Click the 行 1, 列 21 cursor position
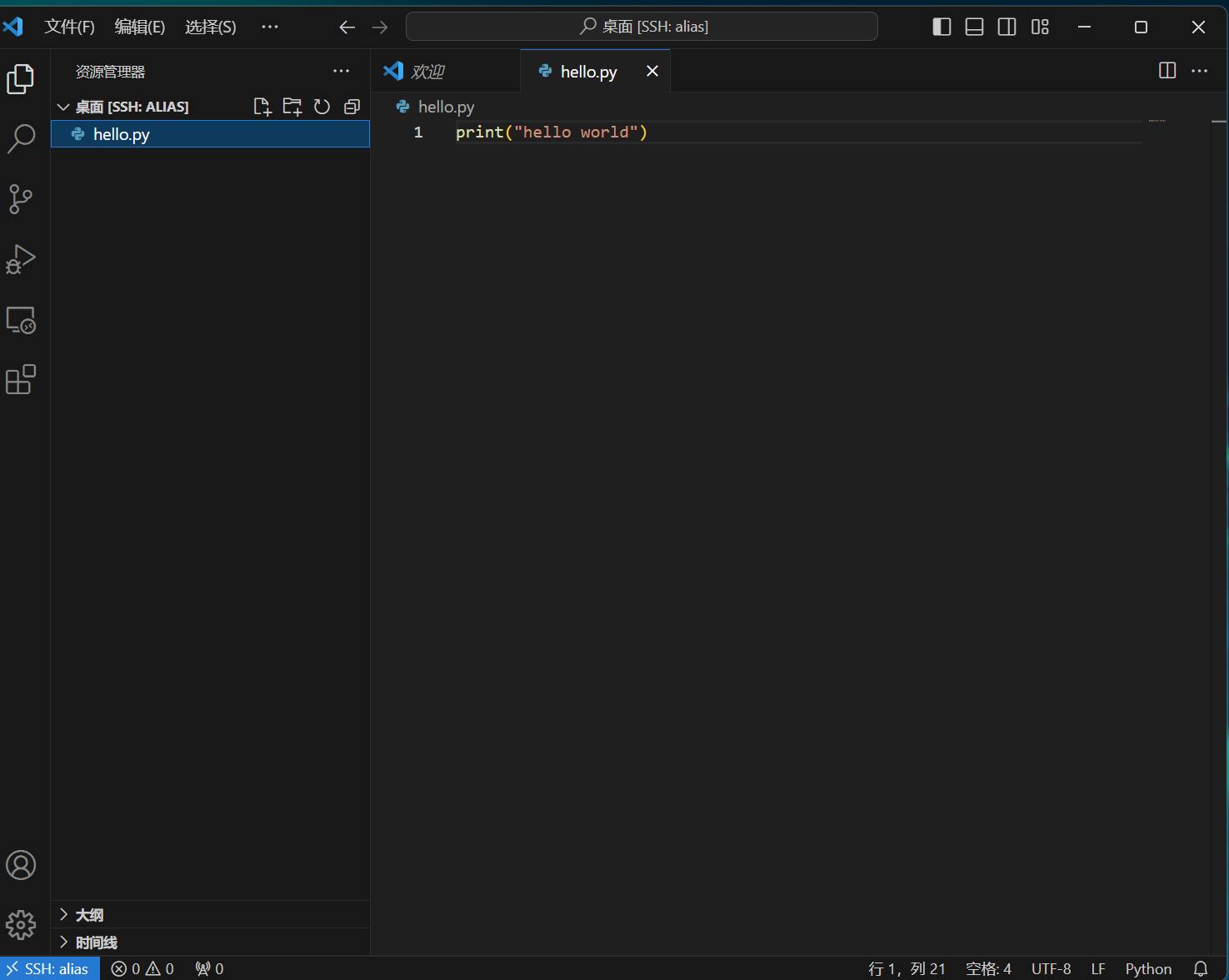 point(907,968)
